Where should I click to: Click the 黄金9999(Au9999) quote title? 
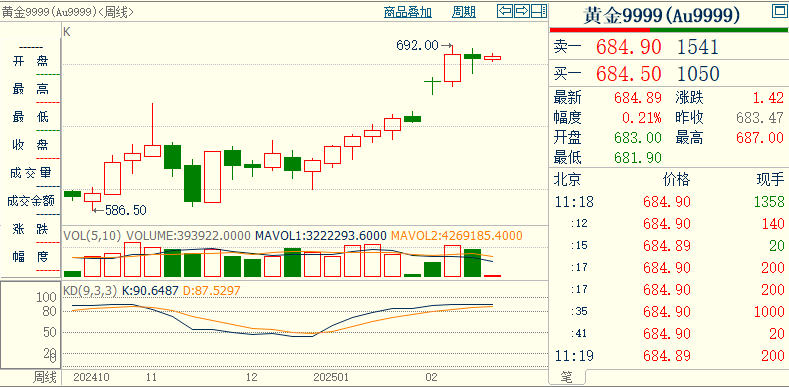coord(662,16)
